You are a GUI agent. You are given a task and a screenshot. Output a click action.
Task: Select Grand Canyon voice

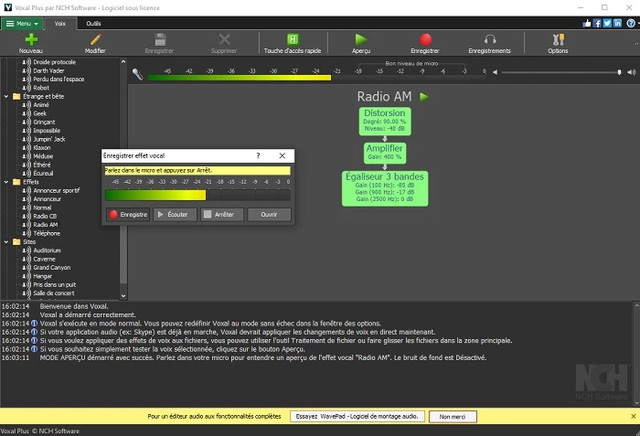tap(52, 268)
